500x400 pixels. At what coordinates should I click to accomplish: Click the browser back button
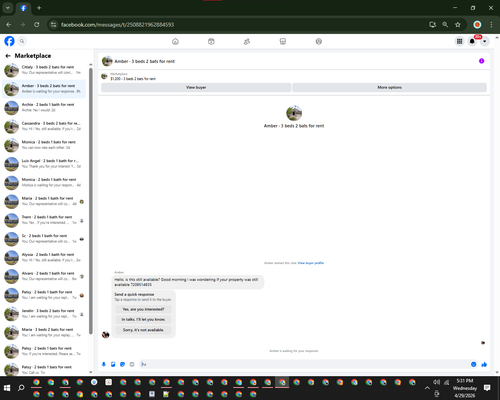[9, 25]
